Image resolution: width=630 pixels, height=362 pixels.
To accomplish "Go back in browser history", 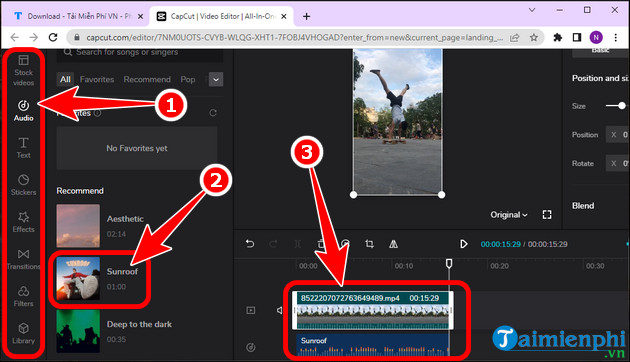I will (14, 37).
